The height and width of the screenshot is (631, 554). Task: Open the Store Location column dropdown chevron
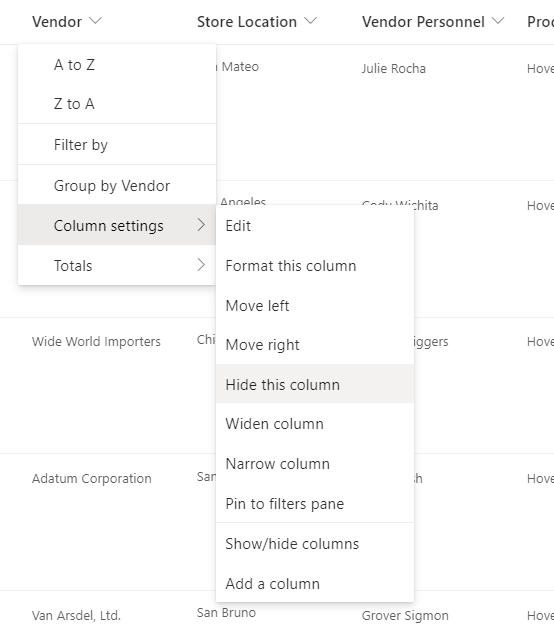(x=310, y=21)
